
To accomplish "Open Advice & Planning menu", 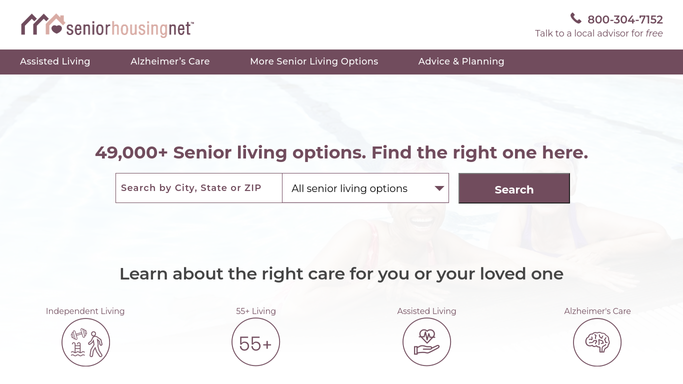I will click(461, 61).
